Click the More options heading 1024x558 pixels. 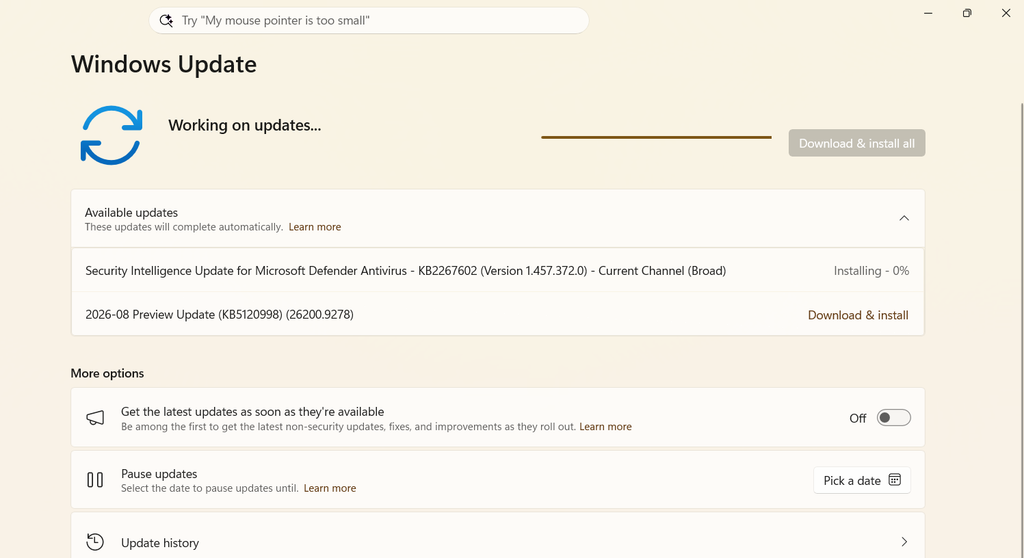click(107, 373)
